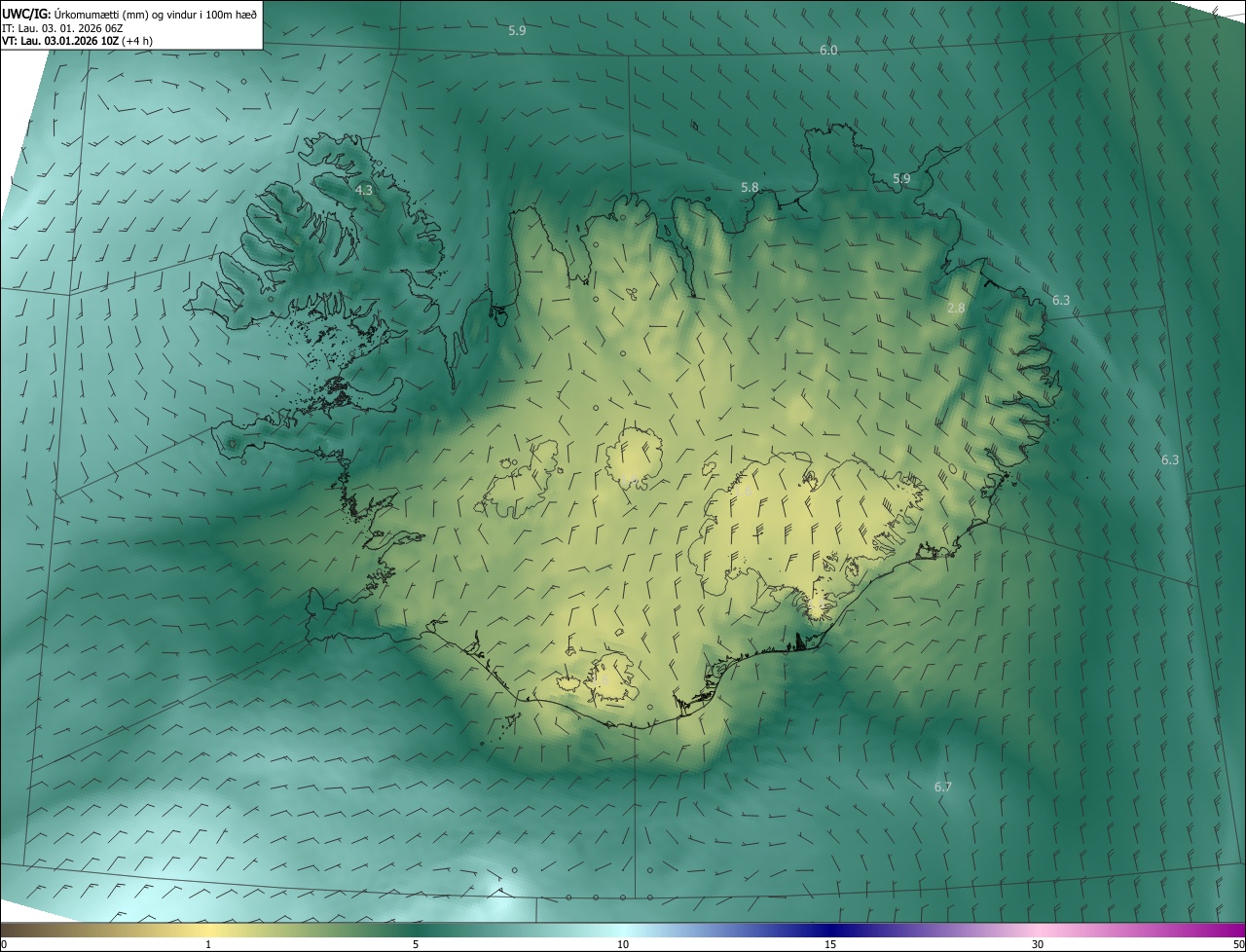Click the color scale tick labeled 15
The height and width of the screenshot is (952, 1246).
(830, 944)
